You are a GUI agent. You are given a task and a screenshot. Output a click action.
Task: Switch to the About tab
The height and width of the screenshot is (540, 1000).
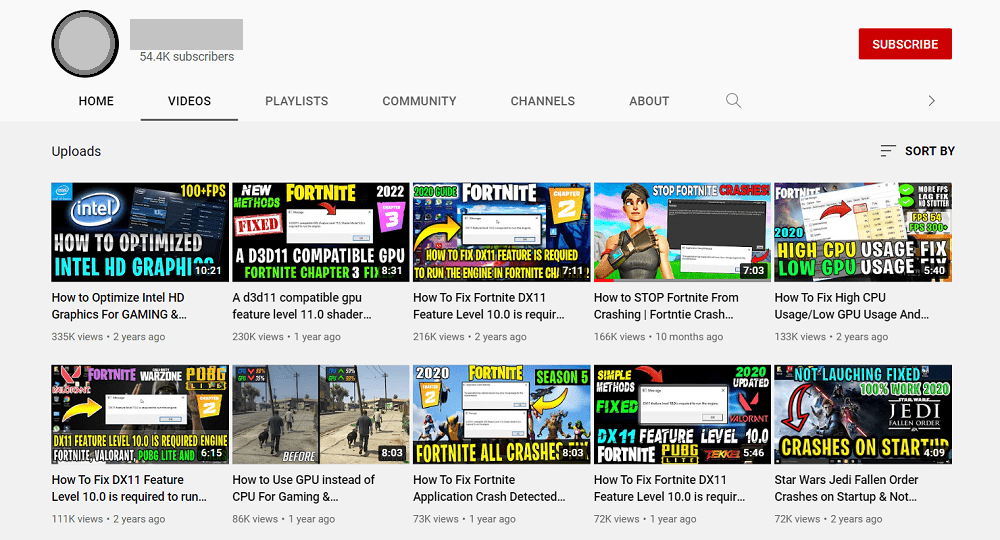pos(649,101)
